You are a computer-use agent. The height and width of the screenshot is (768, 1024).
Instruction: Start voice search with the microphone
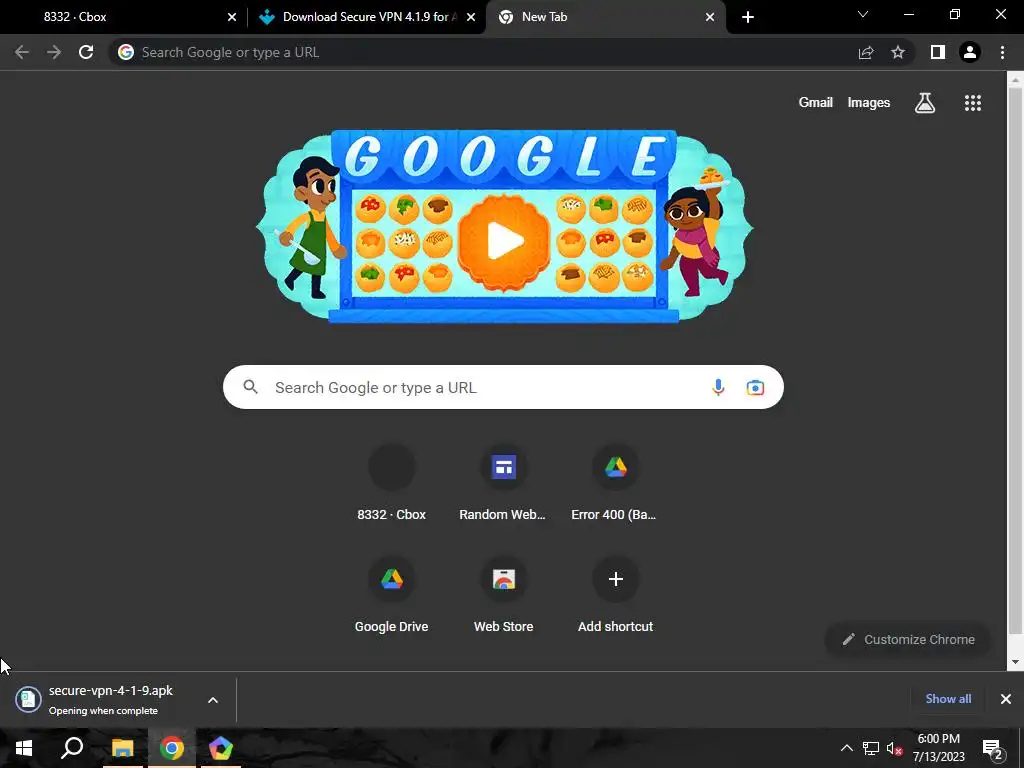pyautogui.click(x=718, y=387)
